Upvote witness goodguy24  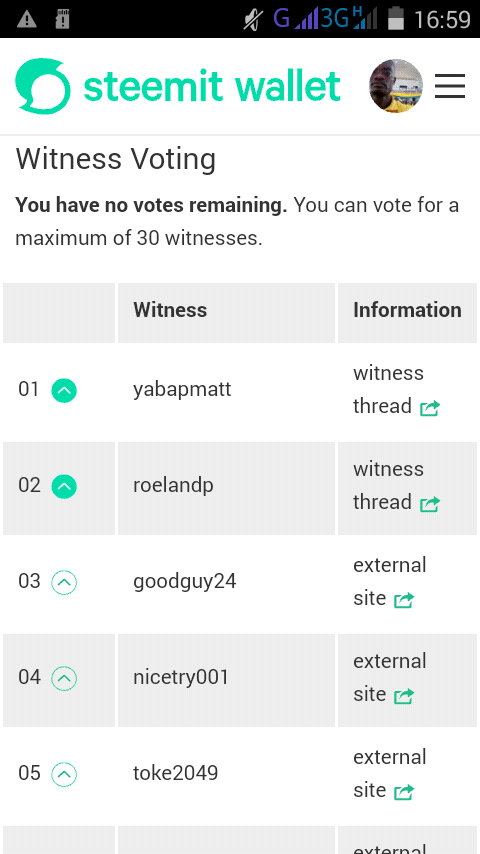point(64,582)
